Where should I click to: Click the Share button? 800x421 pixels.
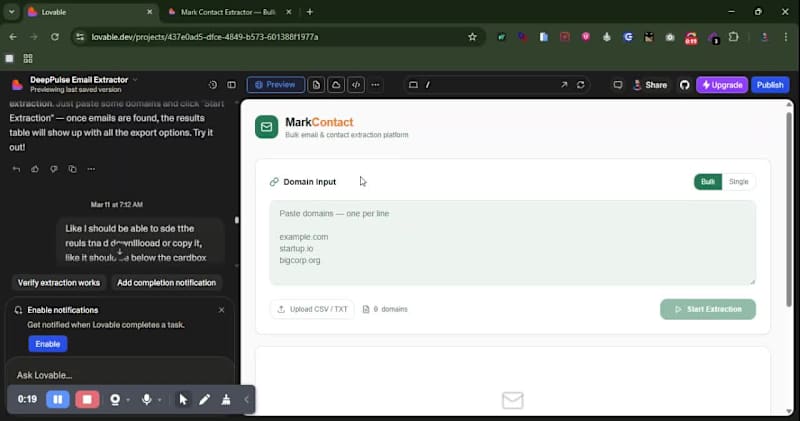coord(650,85)
